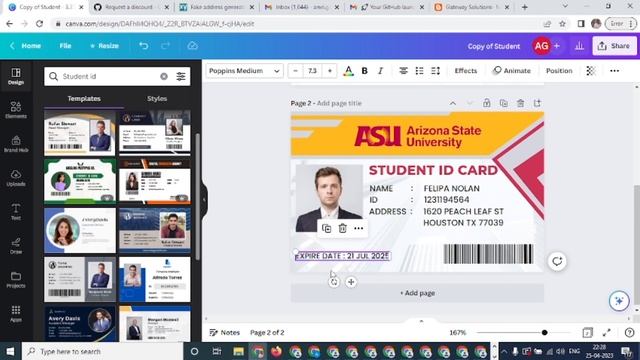Screen dimensions: 640x360
Task: Toggle bulleted list formatting
Action: click(419, 71)
